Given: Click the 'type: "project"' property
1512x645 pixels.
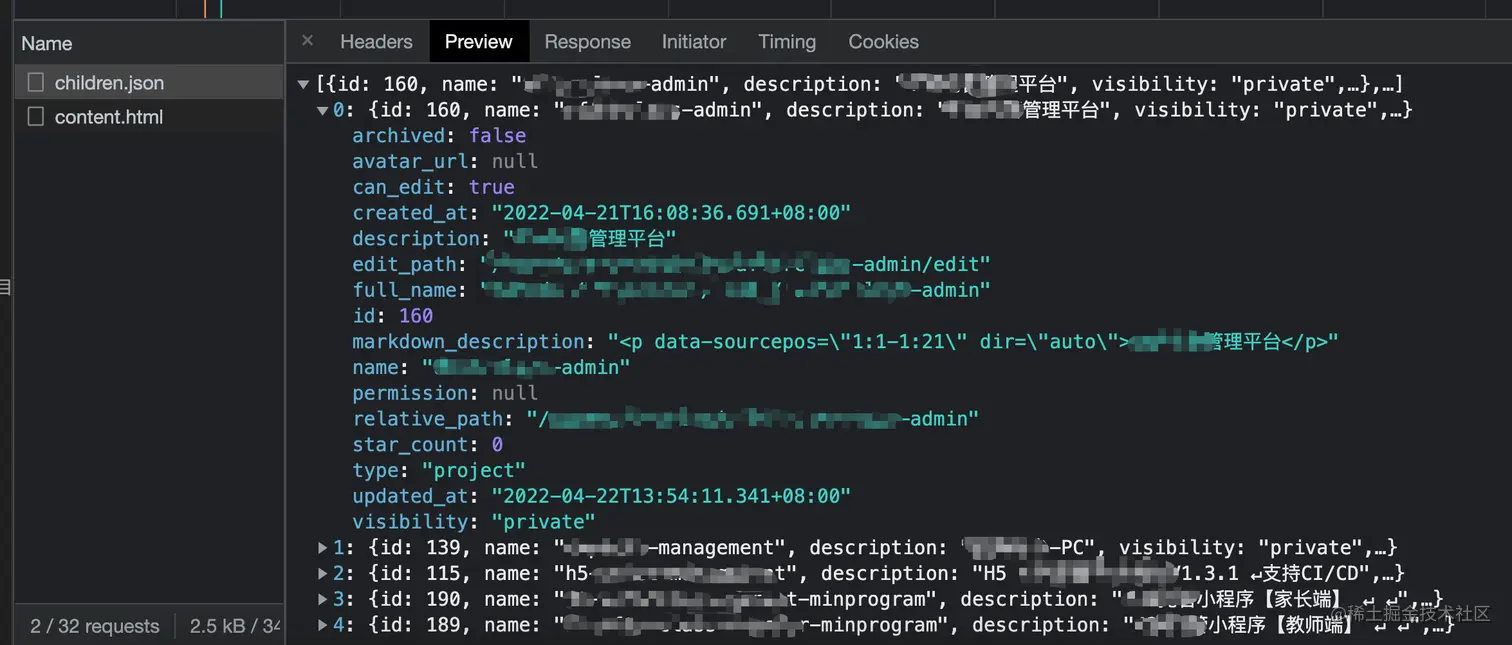Looking at the screenshot, I should point(439,470).
